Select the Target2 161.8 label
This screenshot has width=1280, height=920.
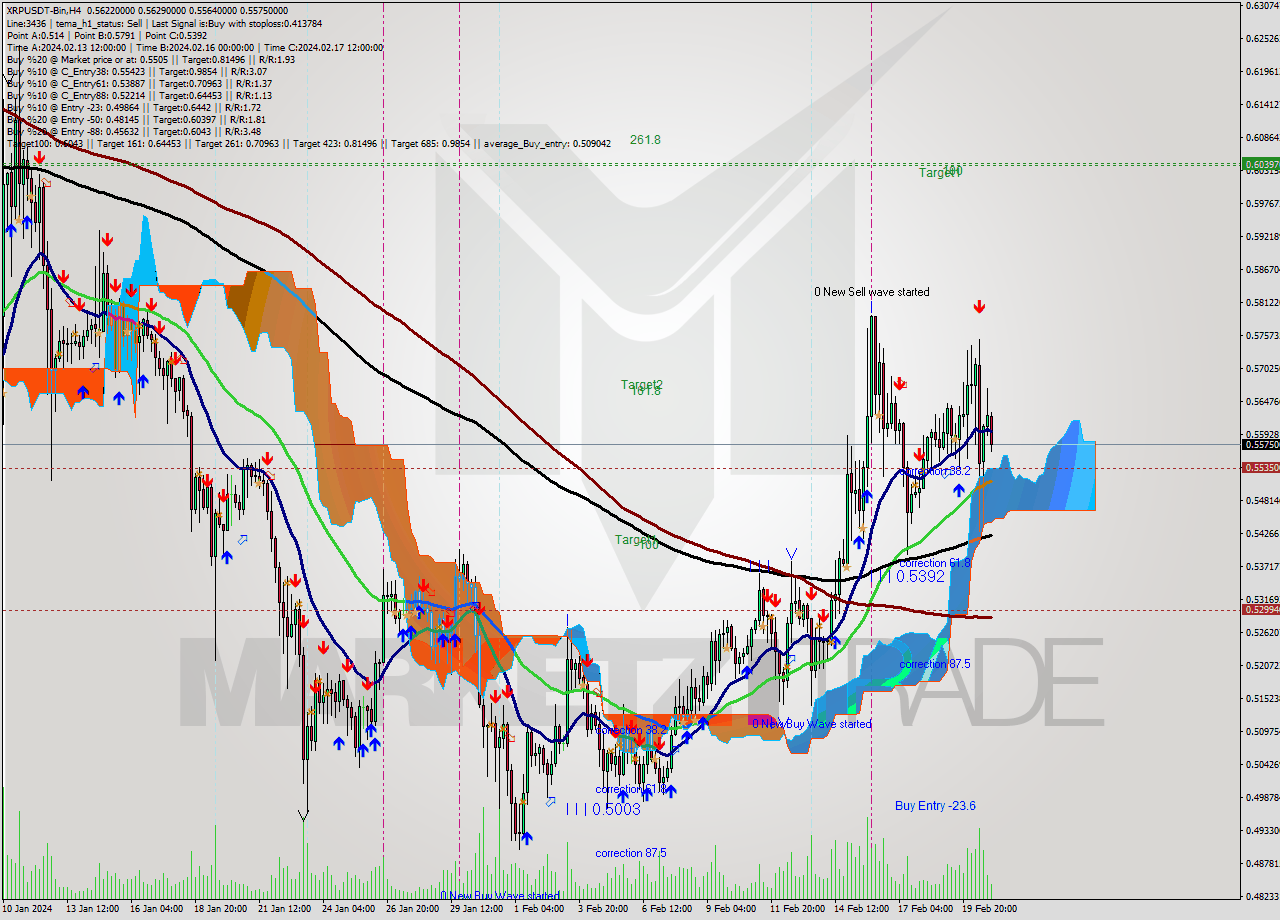(642, 387)
